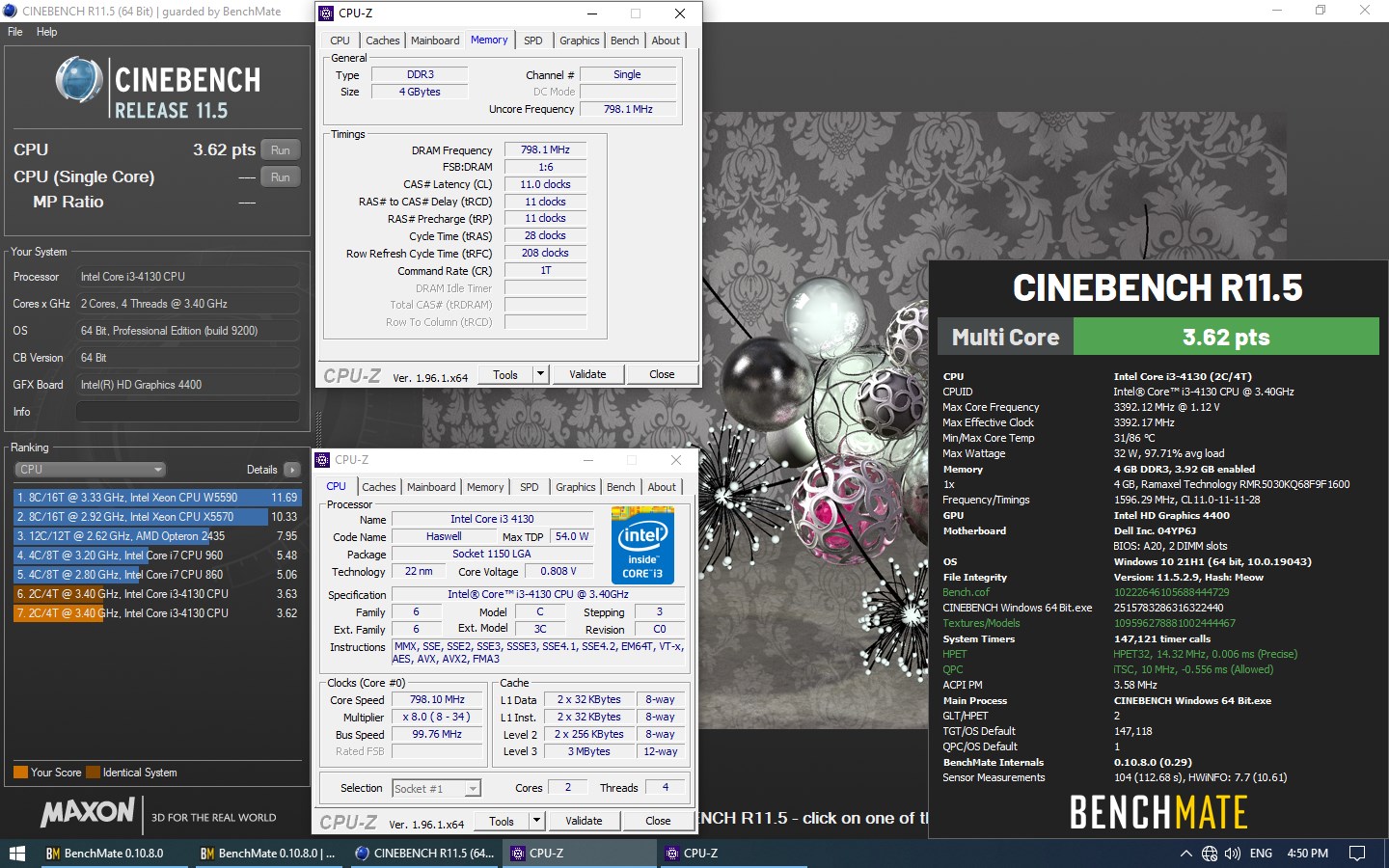Viewport: 1389px width, 868px height.
Task: Open network status tray icon
Action: click(1210, 854)
